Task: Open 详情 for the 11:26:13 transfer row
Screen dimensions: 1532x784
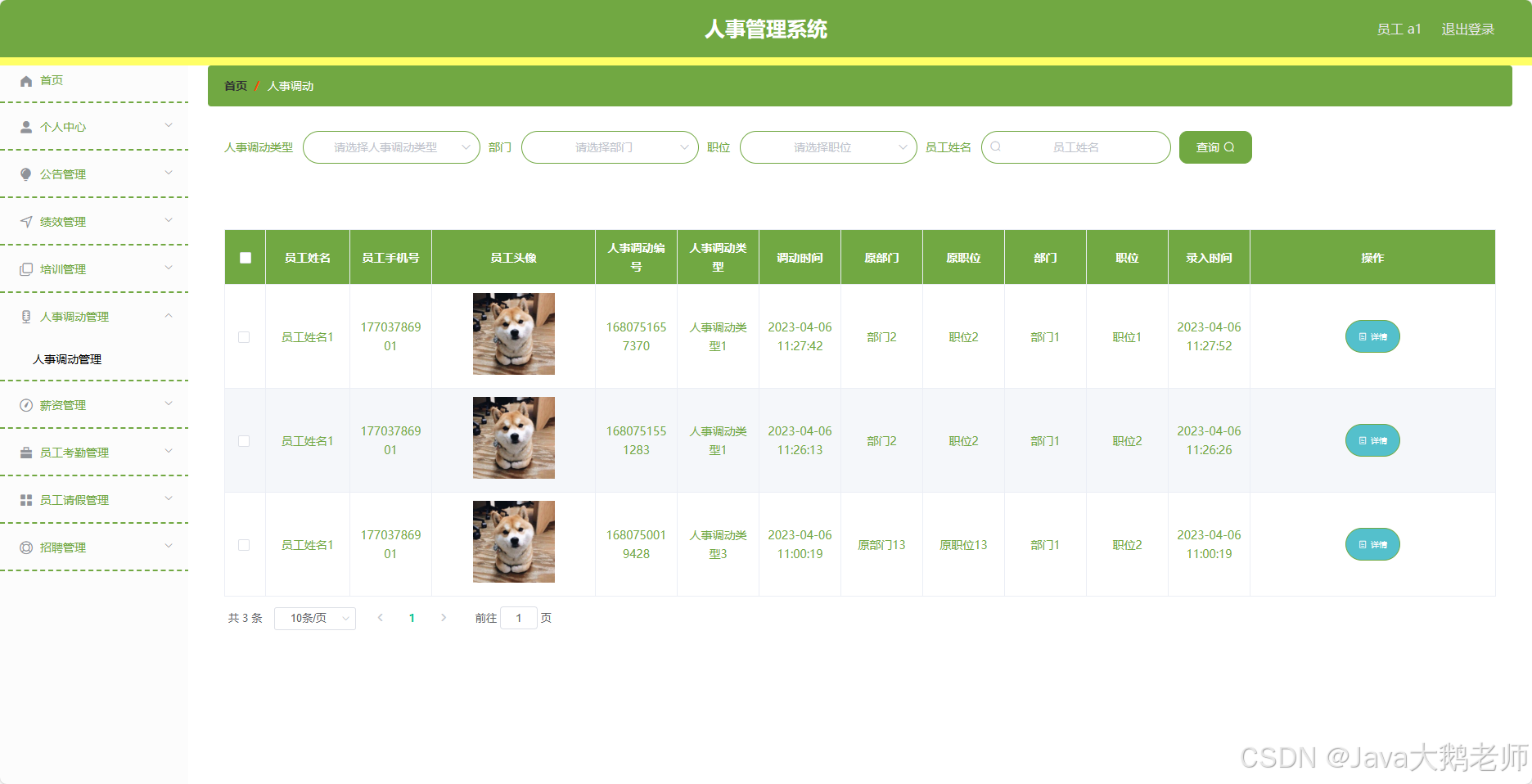Action: (x=1372, y=440)
